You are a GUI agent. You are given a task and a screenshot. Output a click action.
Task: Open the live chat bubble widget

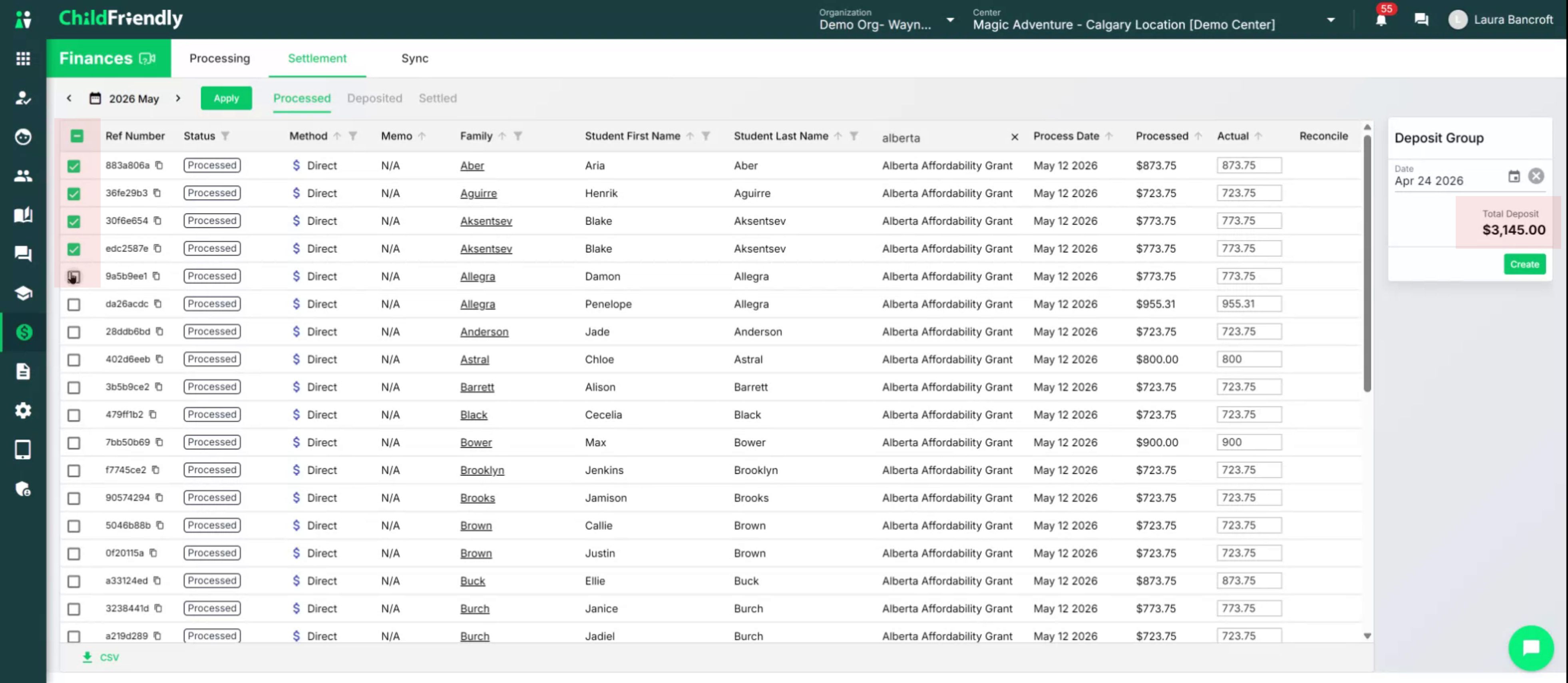pyautogui.click(x=1530, y=648)
